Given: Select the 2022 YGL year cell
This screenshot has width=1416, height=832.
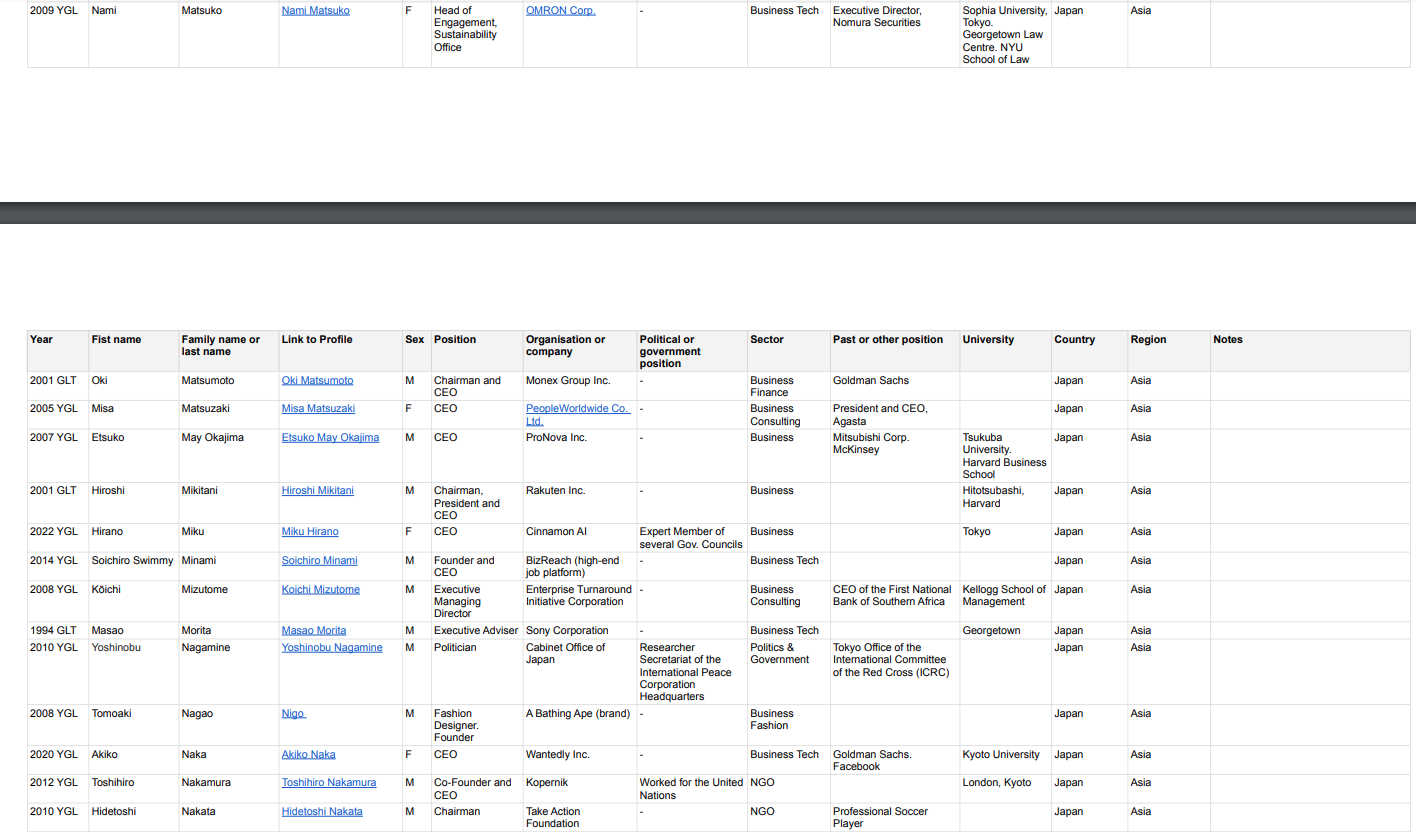Looking at the screenshot, I should [x=58, y=538].
